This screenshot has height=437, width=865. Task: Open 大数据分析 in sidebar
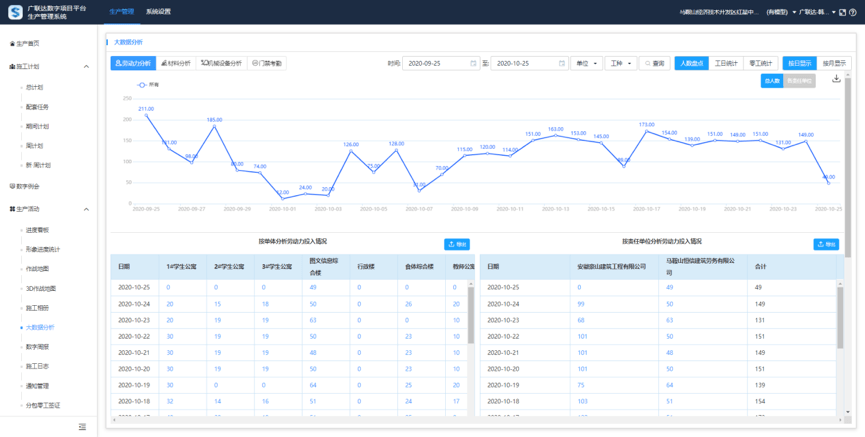(40, 327)
